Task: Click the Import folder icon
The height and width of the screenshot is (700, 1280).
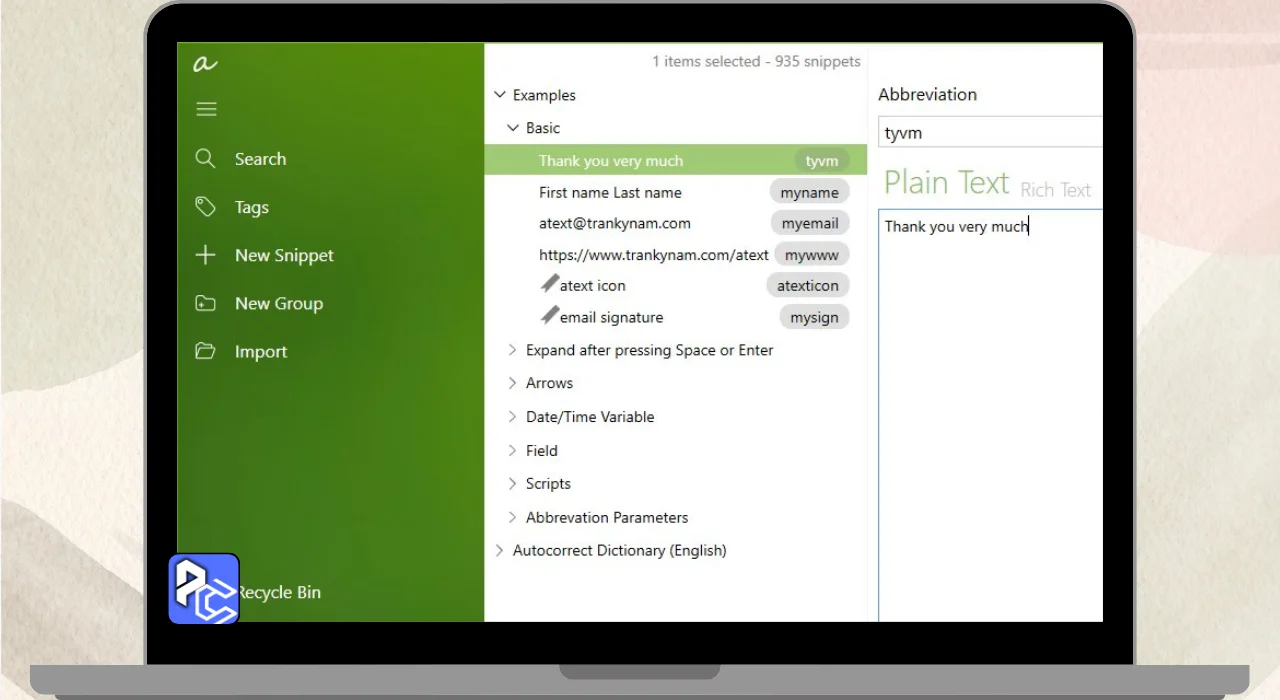Action: click(x=205, y=351)
